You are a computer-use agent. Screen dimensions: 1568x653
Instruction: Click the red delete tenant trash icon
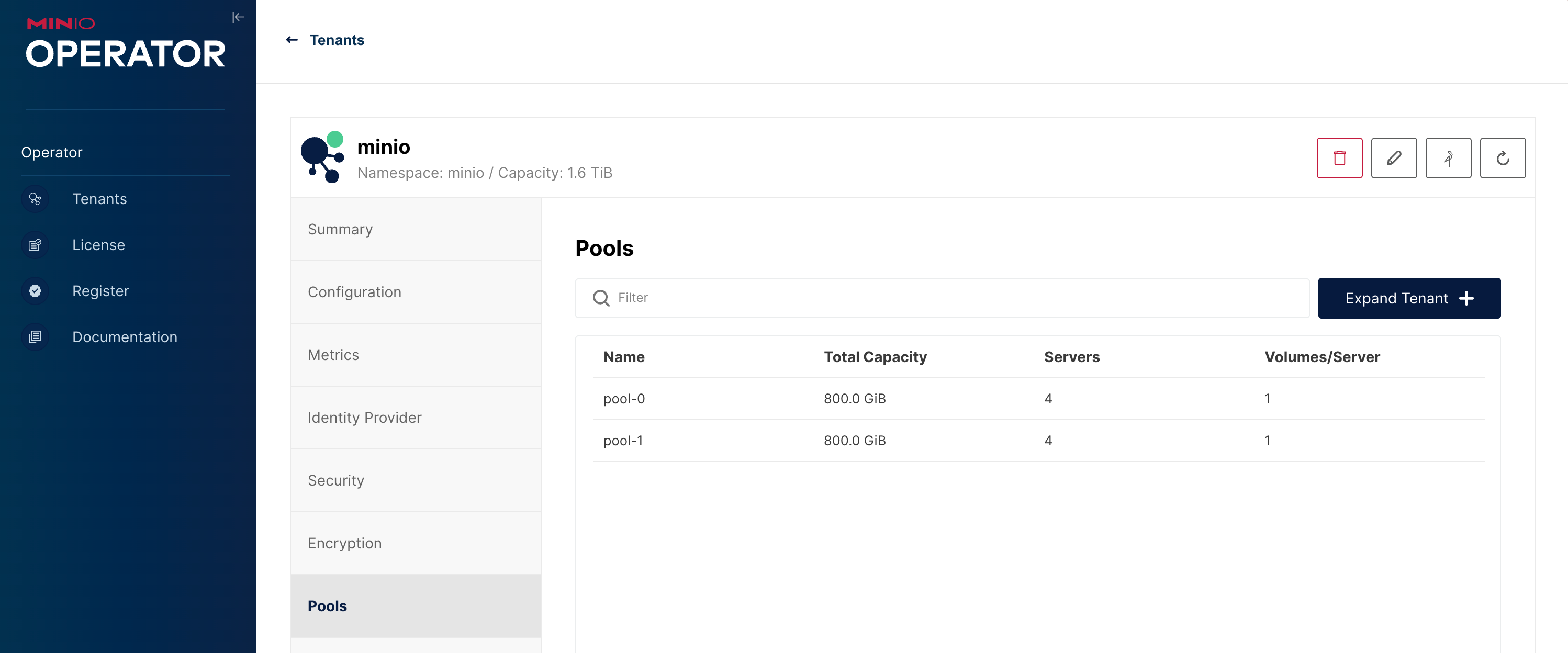tap(1339, 158)
